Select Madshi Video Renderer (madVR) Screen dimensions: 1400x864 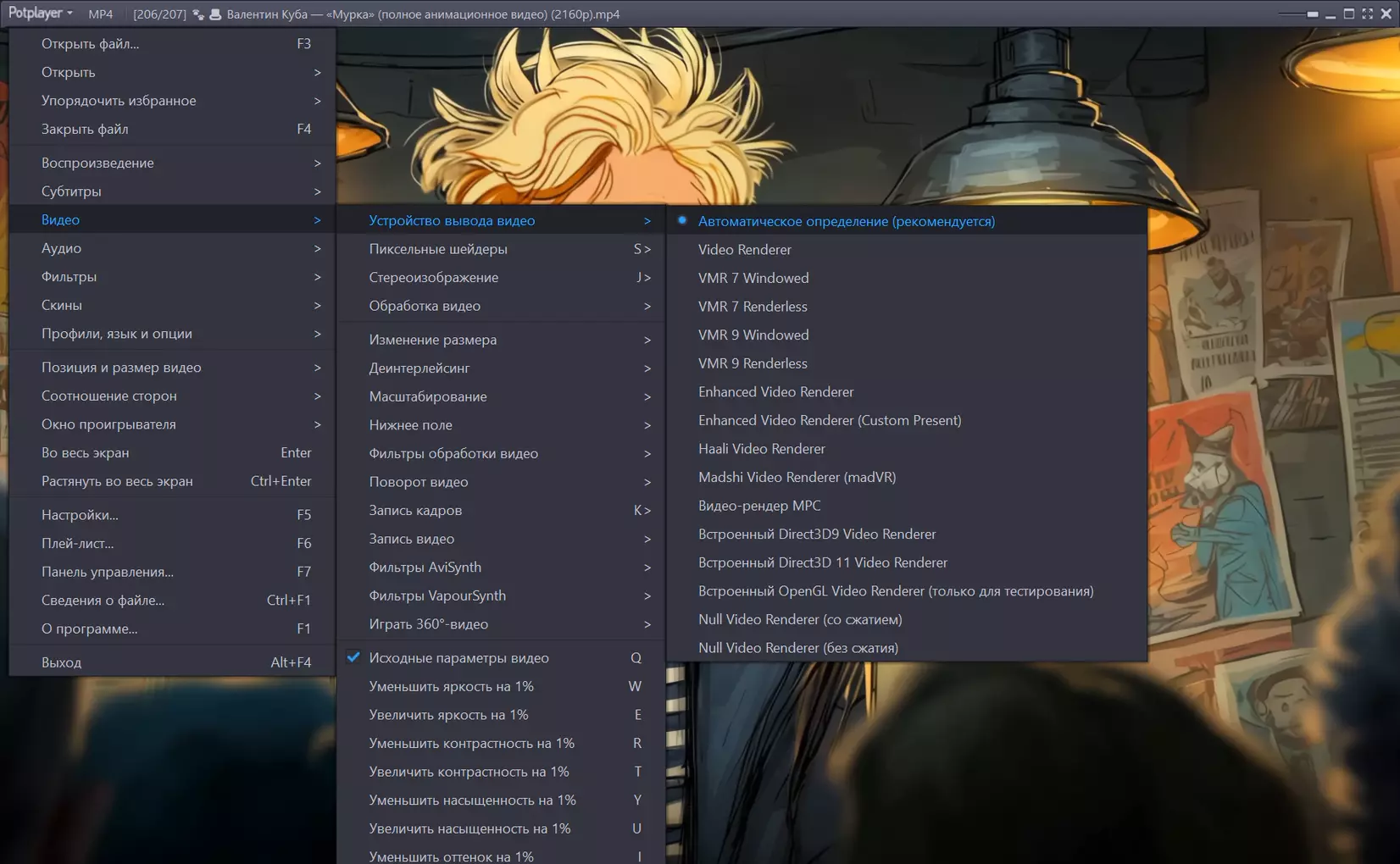(x=907, y=477)
